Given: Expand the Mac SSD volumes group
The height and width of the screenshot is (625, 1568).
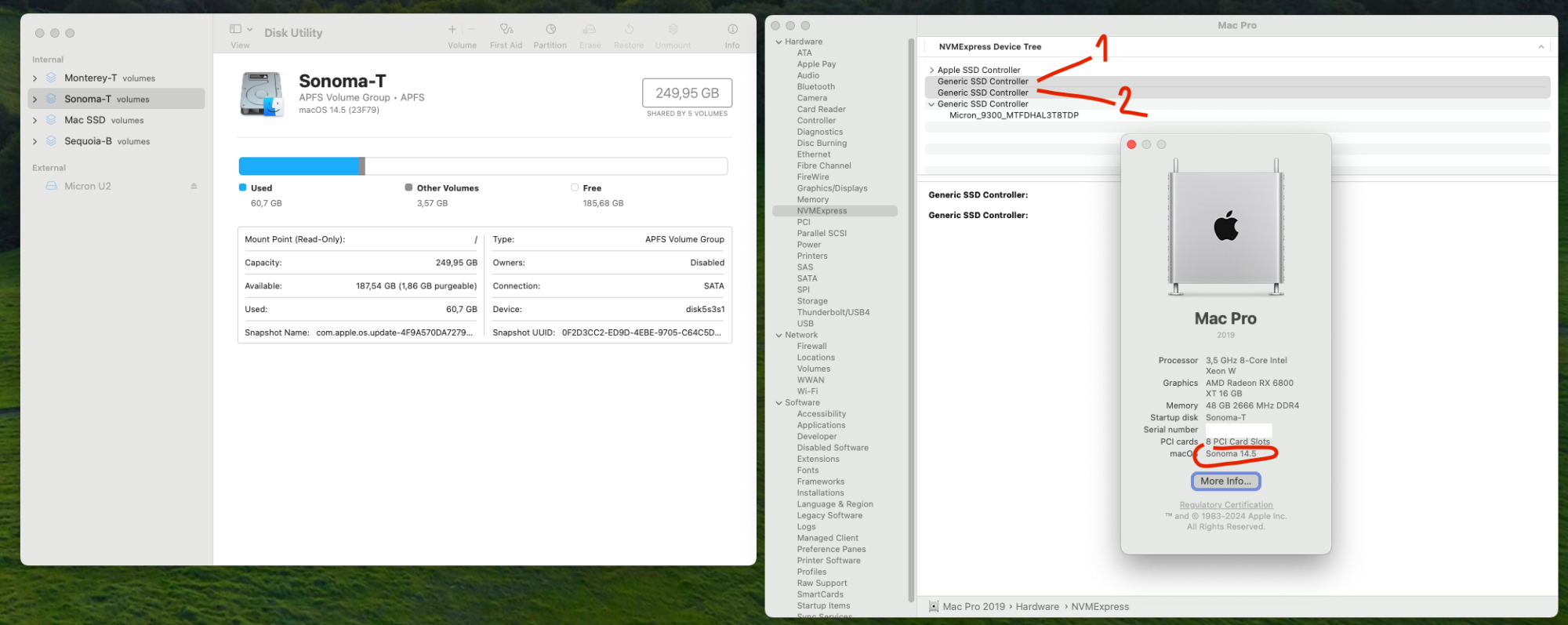Looking at the screenshot, I should tap(34, 121).
